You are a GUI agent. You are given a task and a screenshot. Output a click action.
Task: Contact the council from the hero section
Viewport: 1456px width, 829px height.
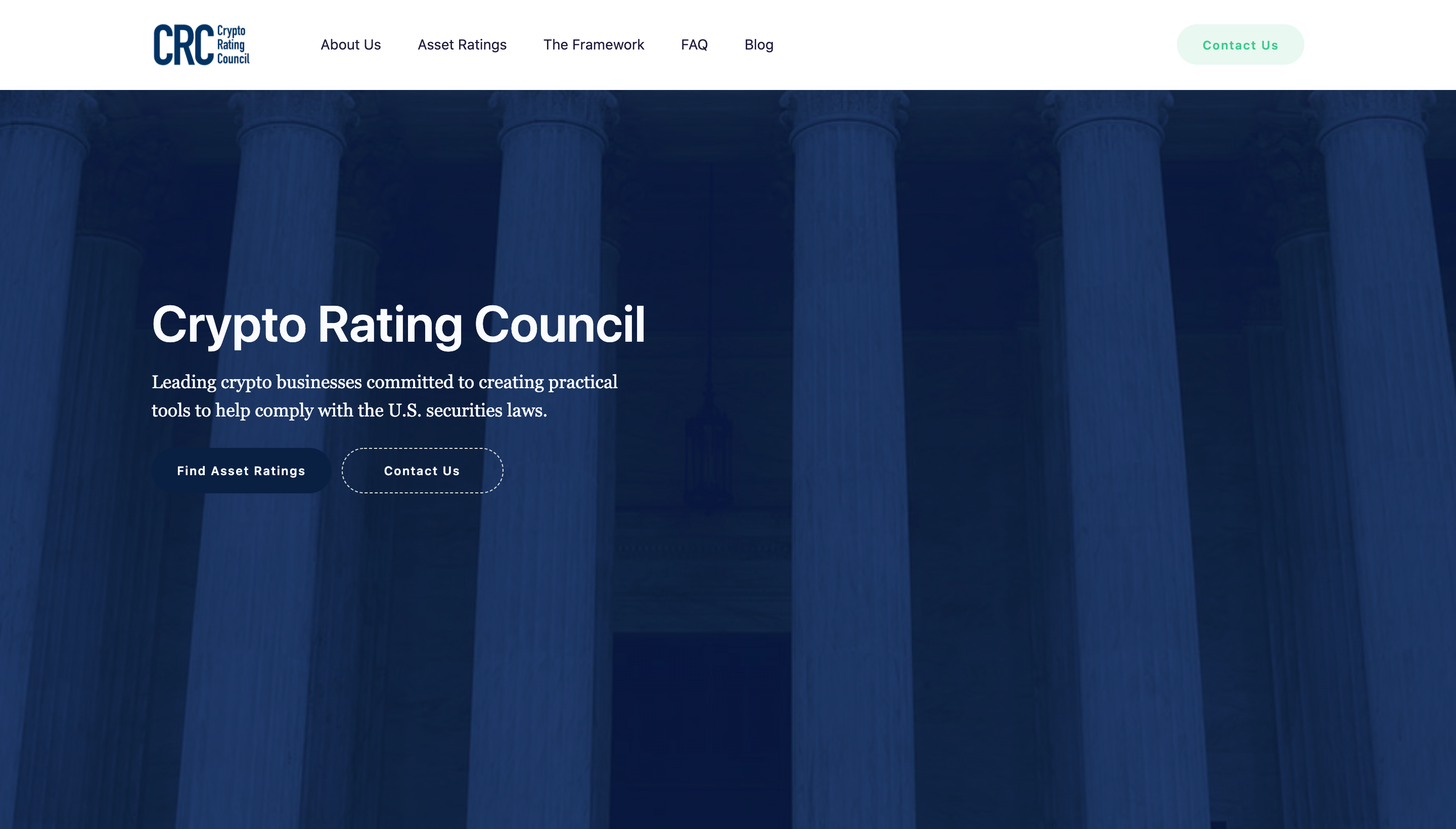[x=422, y=470]
